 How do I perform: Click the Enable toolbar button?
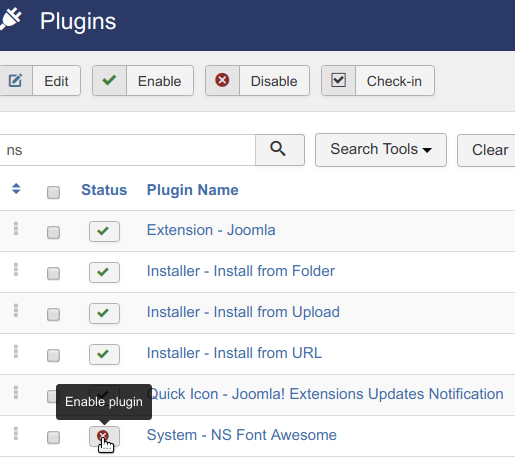point(143,81)
